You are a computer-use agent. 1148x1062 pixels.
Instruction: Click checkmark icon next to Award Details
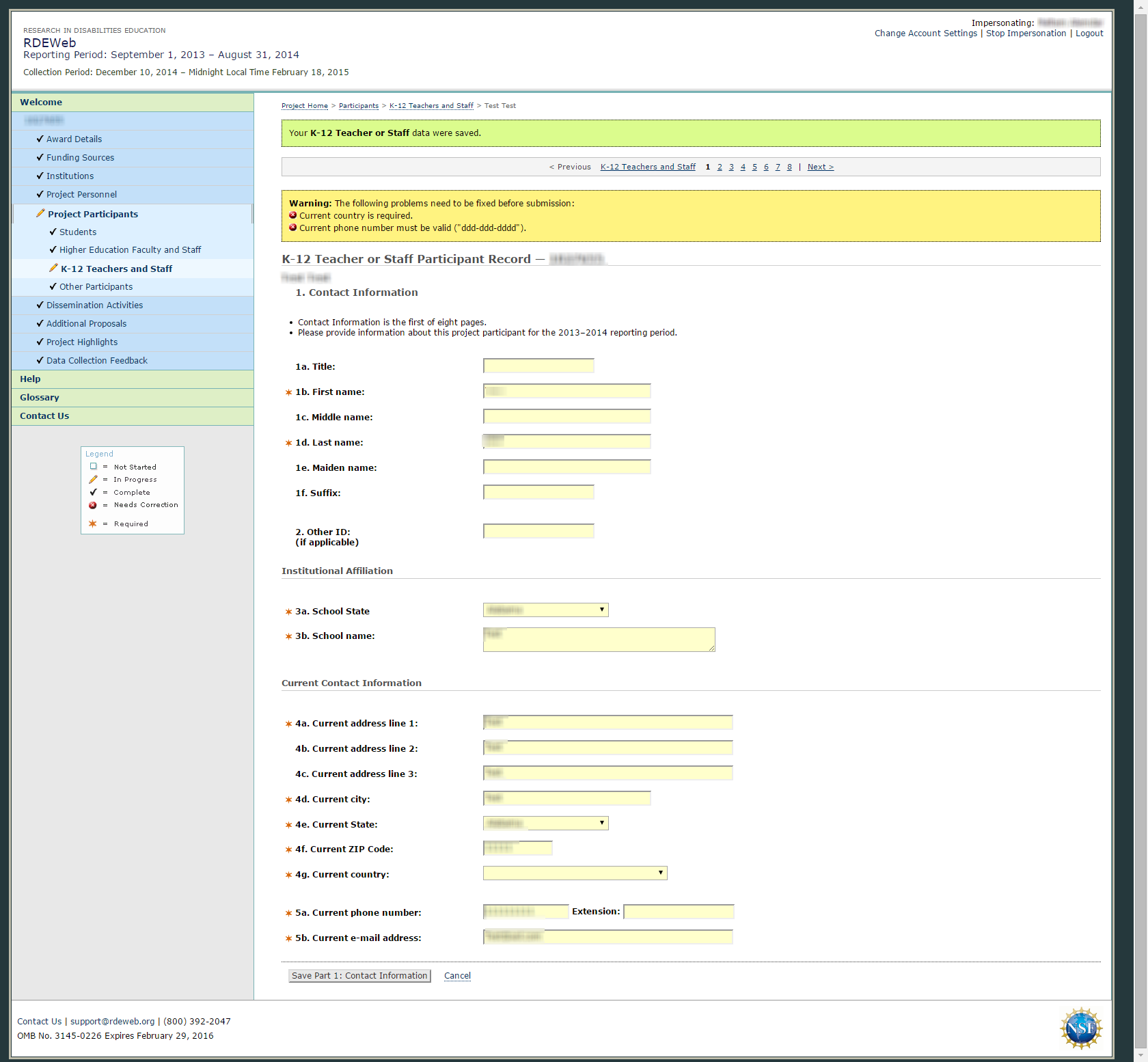(40, 139)
